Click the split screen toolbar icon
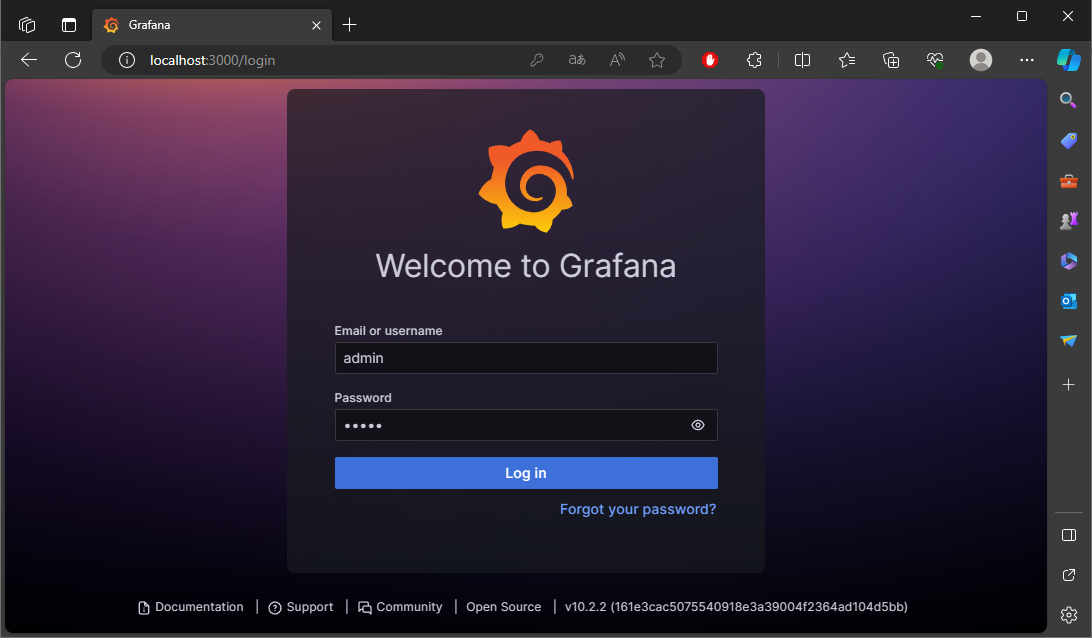1092x638 pixels. pos(801,60)
